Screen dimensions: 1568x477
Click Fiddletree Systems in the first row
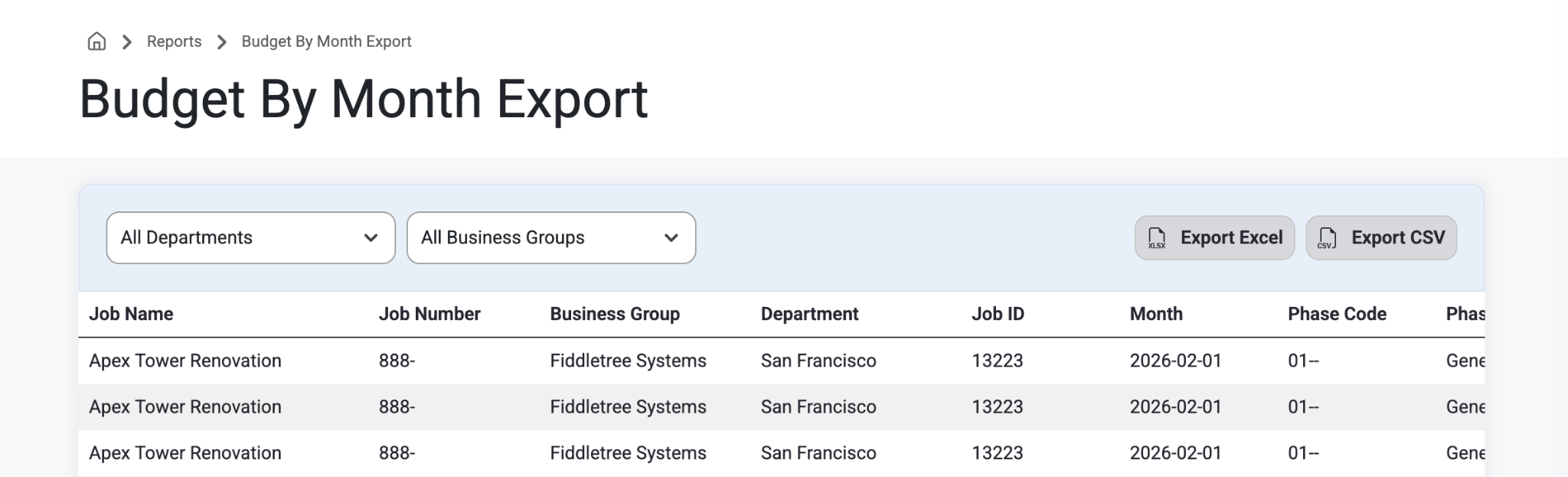(628, 361)
